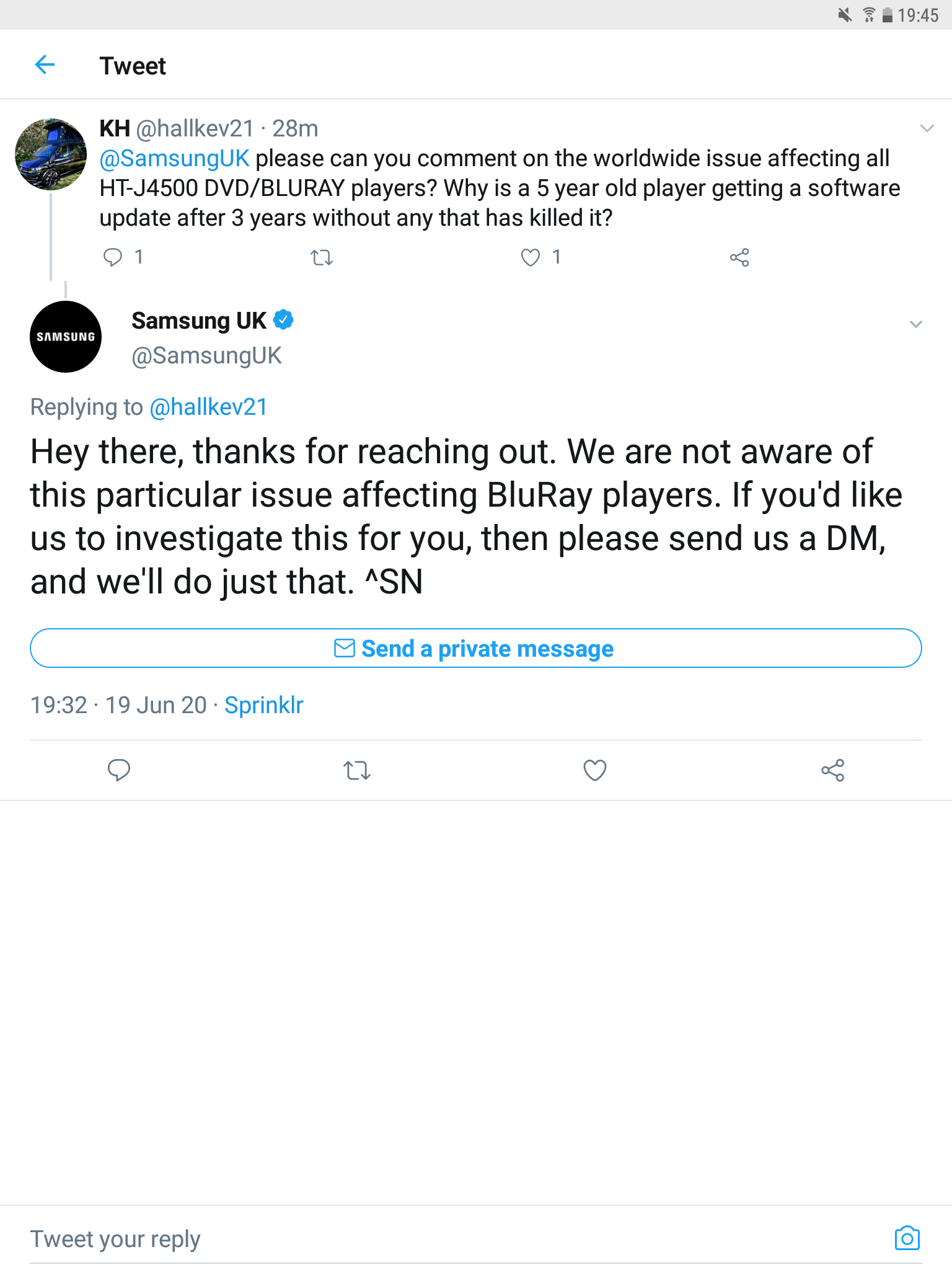Share the Samsung UK reply
Image resolution: width=952 pixels, height=1270 pixels.
click(x=833, y=770)
